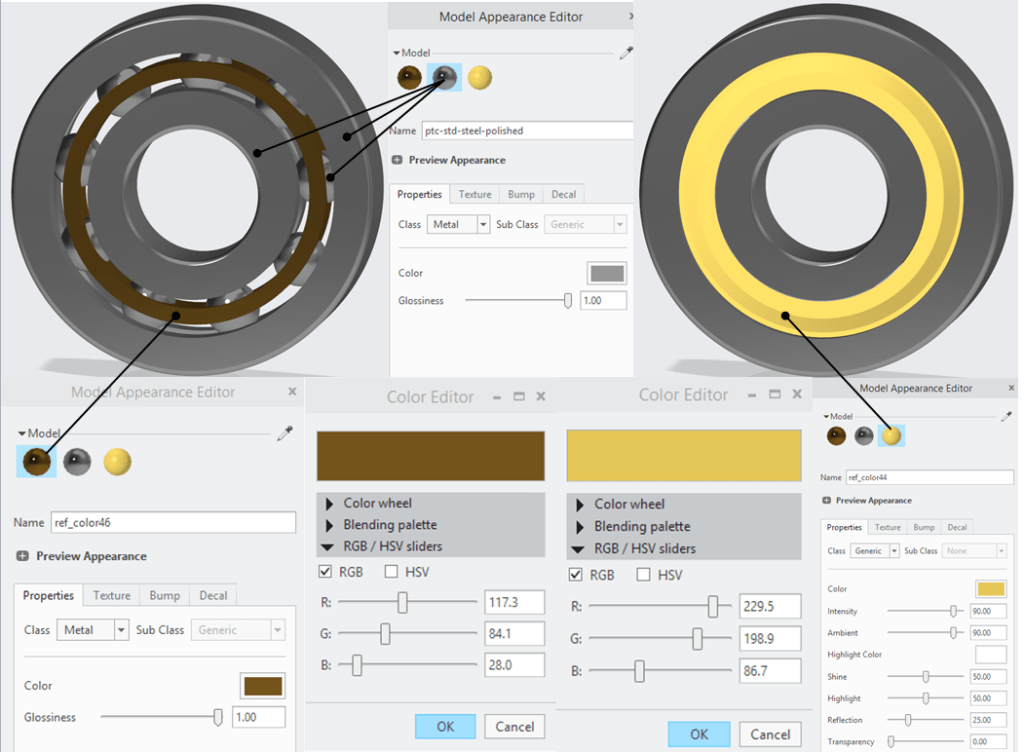Switch to Texture tab in ptc-std-steel-polished editor
The width and height of the screenshot is (1024, 752).
[475, 195]
